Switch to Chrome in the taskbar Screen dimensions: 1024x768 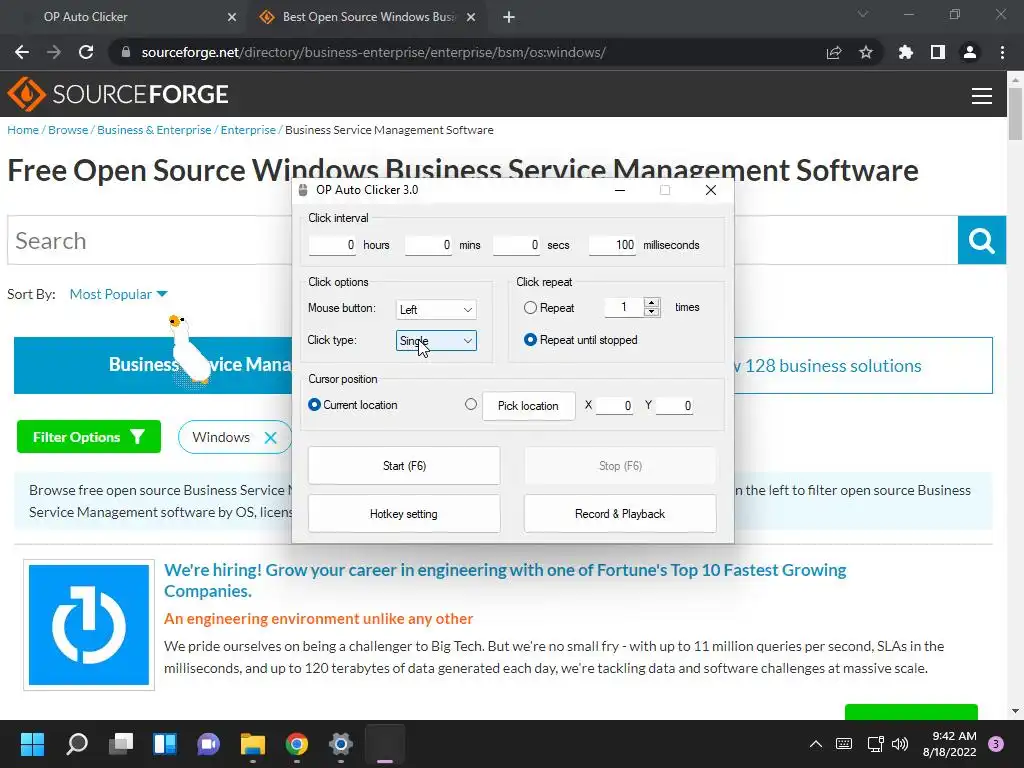(296, 744)
